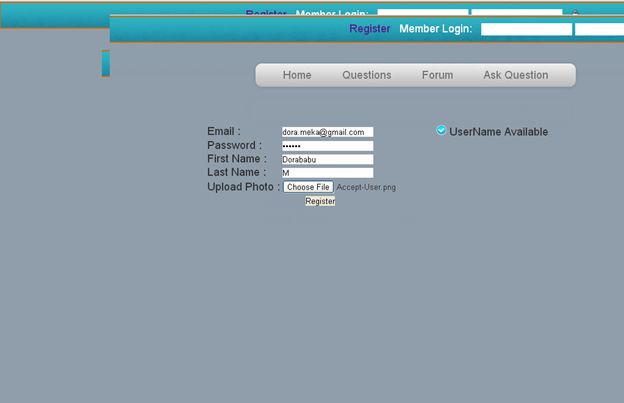The image size is (624, 403).
Task: Focus the Password field
Action: coord(328,146)
